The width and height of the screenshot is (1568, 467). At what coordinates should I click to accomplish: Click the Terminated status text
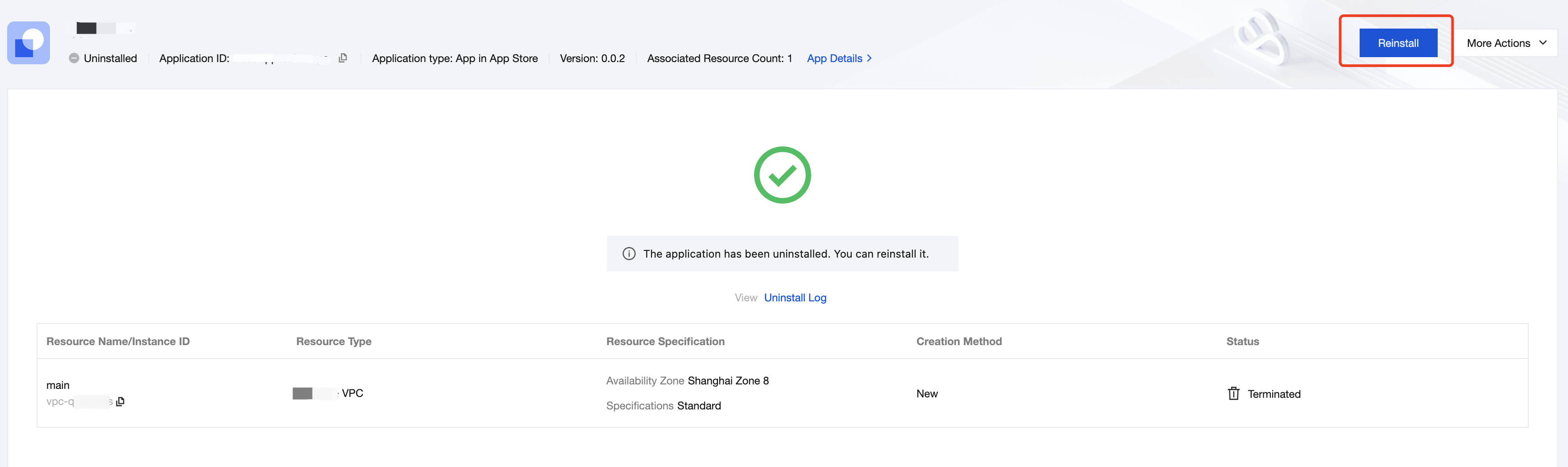pyautogui.click(x=1274, y=394)
